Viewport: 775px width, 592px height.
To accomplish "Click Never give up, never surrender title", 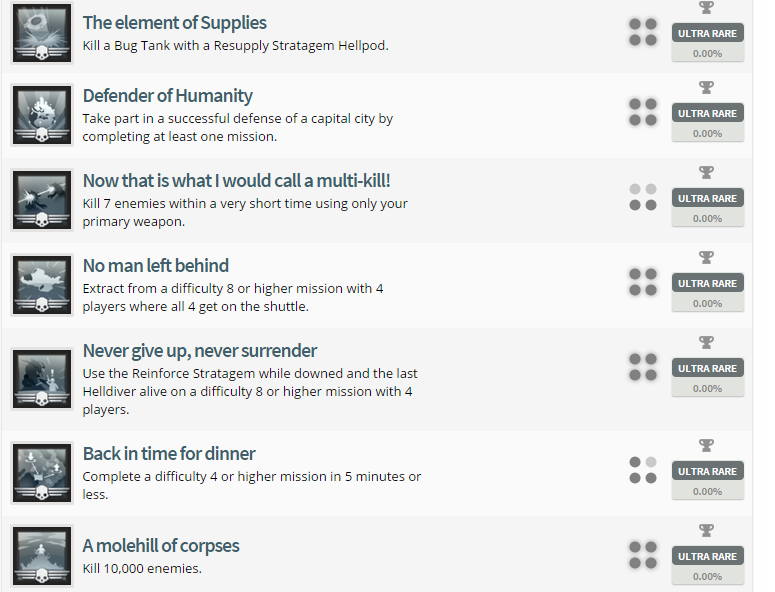I will pyautogui.click(x=200, y=351).
